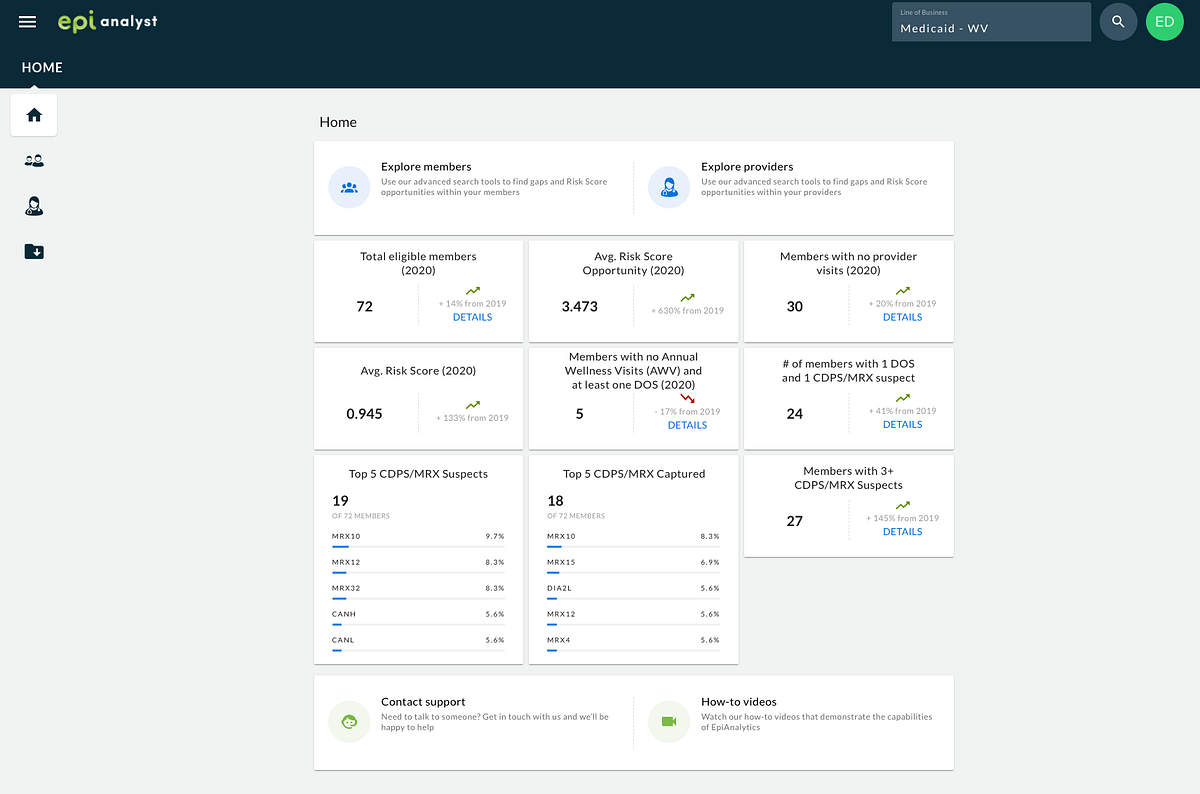This screenshot has height=794, width=1200.
Task: Click the Contact support headset icon
Action: pos(349,722)
